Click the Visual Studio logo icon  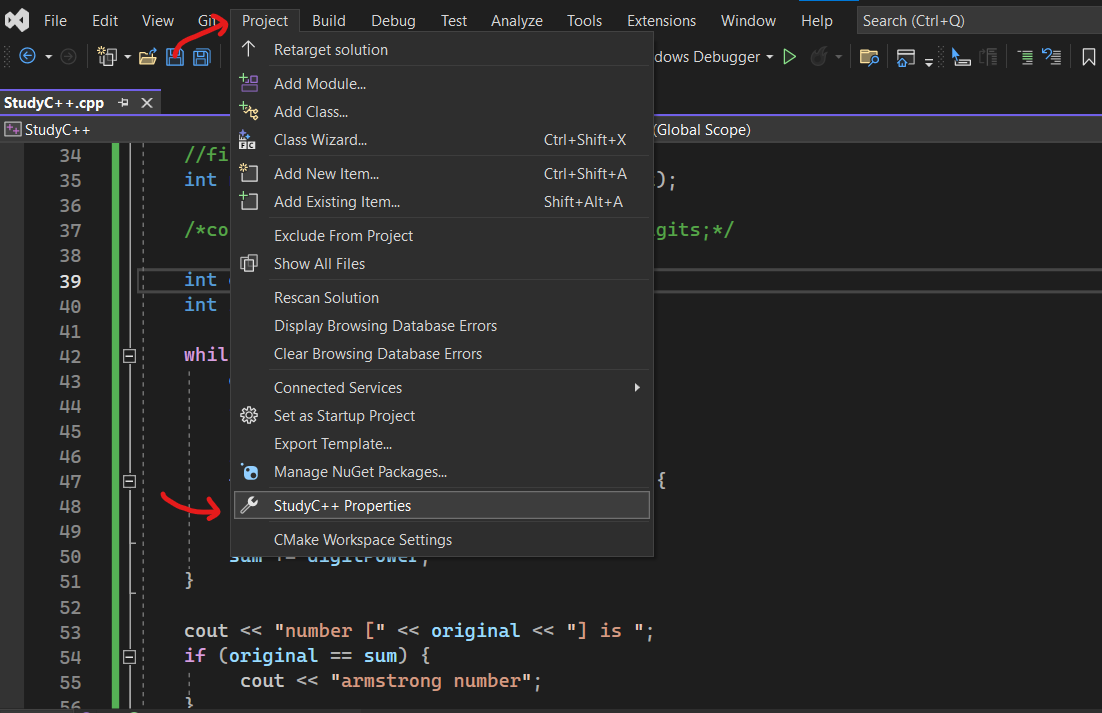17,20
